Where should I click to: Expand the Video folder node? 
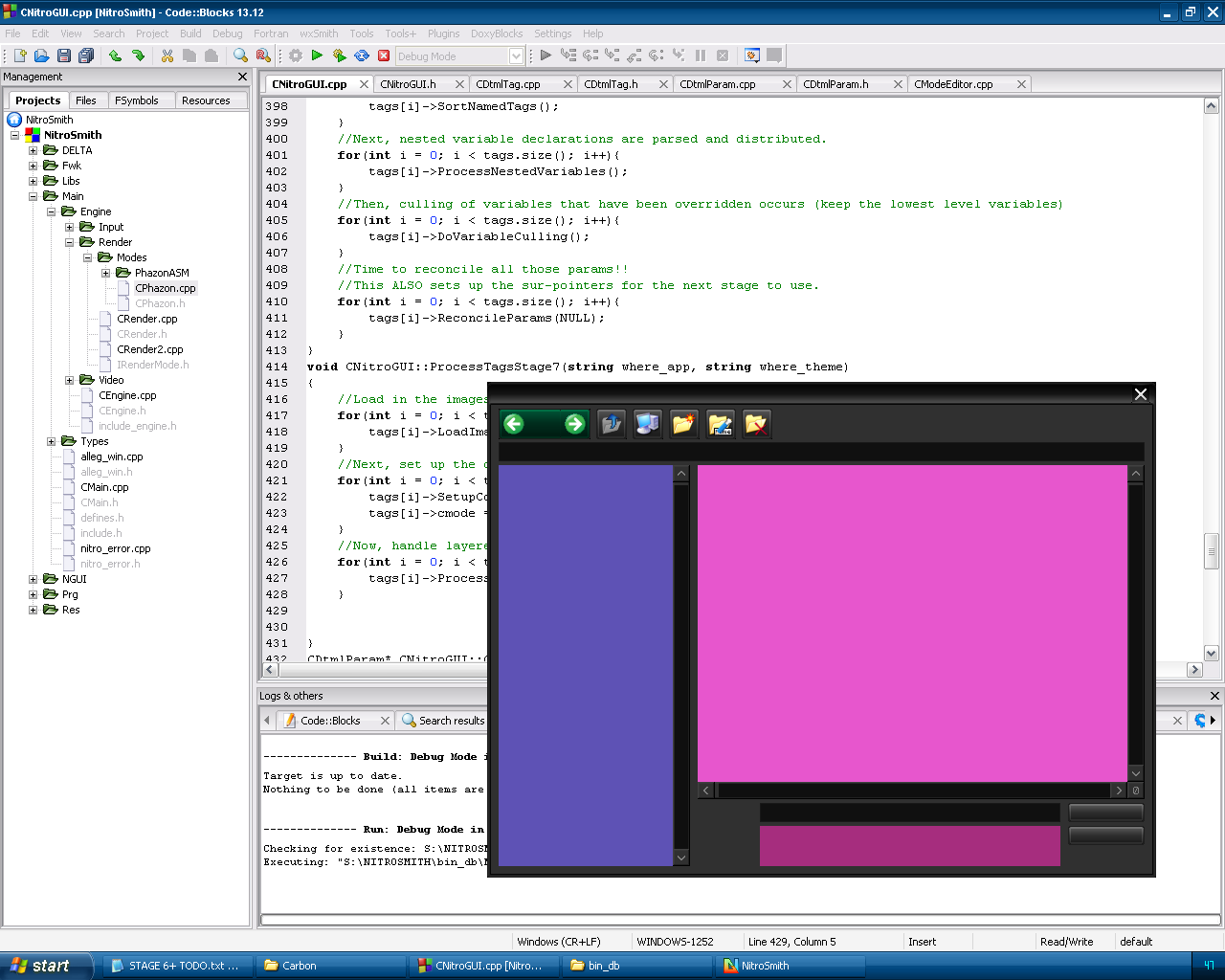pos(69,380)
